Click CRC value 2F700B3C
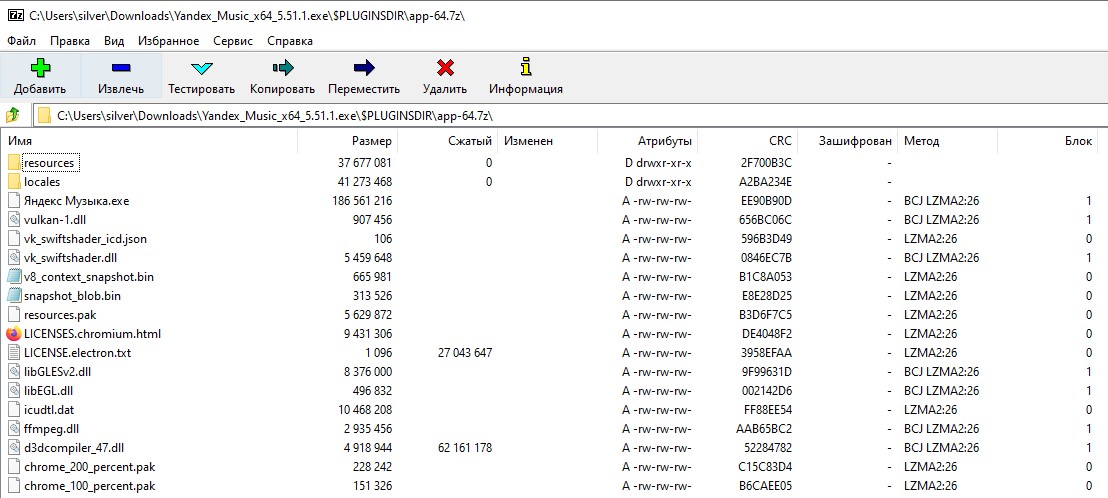Image resolution: width=1108 pixels, height=498 pixels. click(767, 163)
